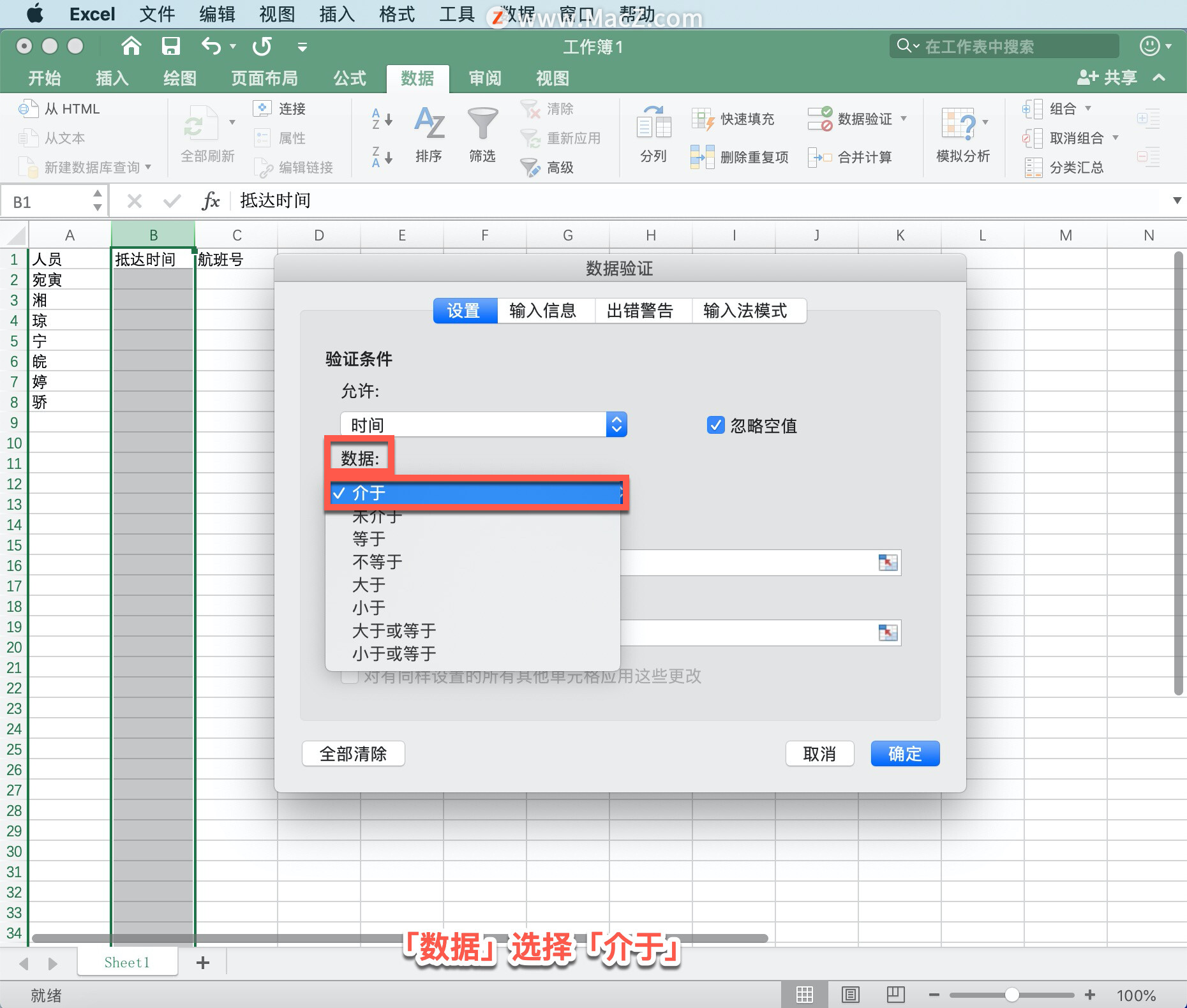Click the zoom out minus button
This screenshot has width=1187, height=1008.
coord(934,995)
